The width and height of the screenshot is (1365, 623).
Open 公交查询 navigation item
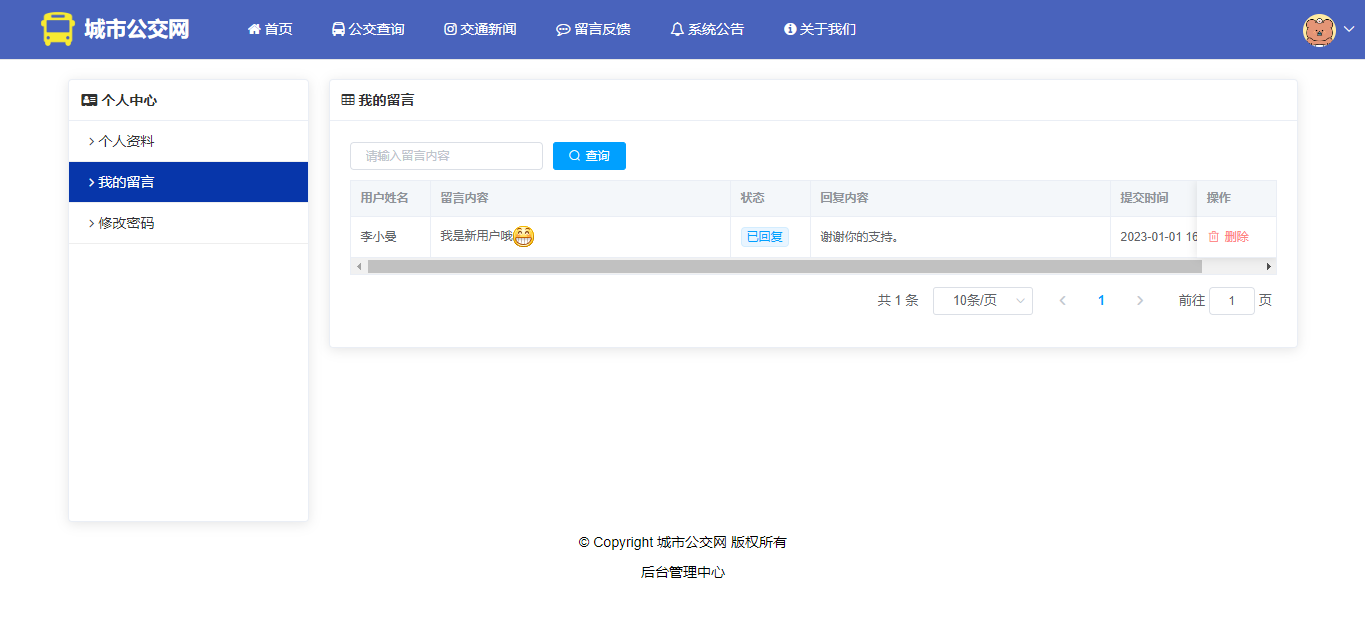tap(368, 30)
